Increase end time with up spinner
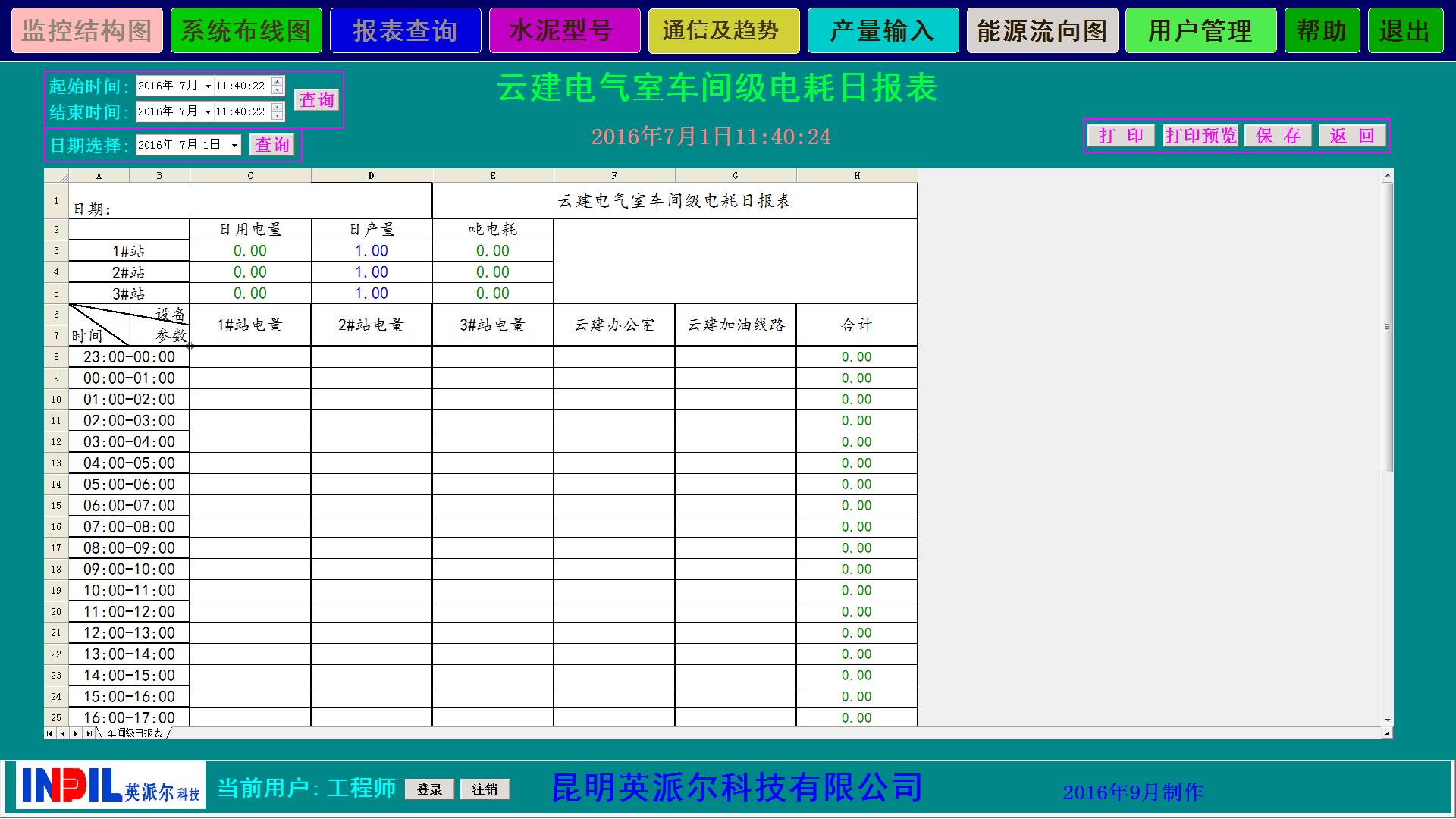 point(278,107)
